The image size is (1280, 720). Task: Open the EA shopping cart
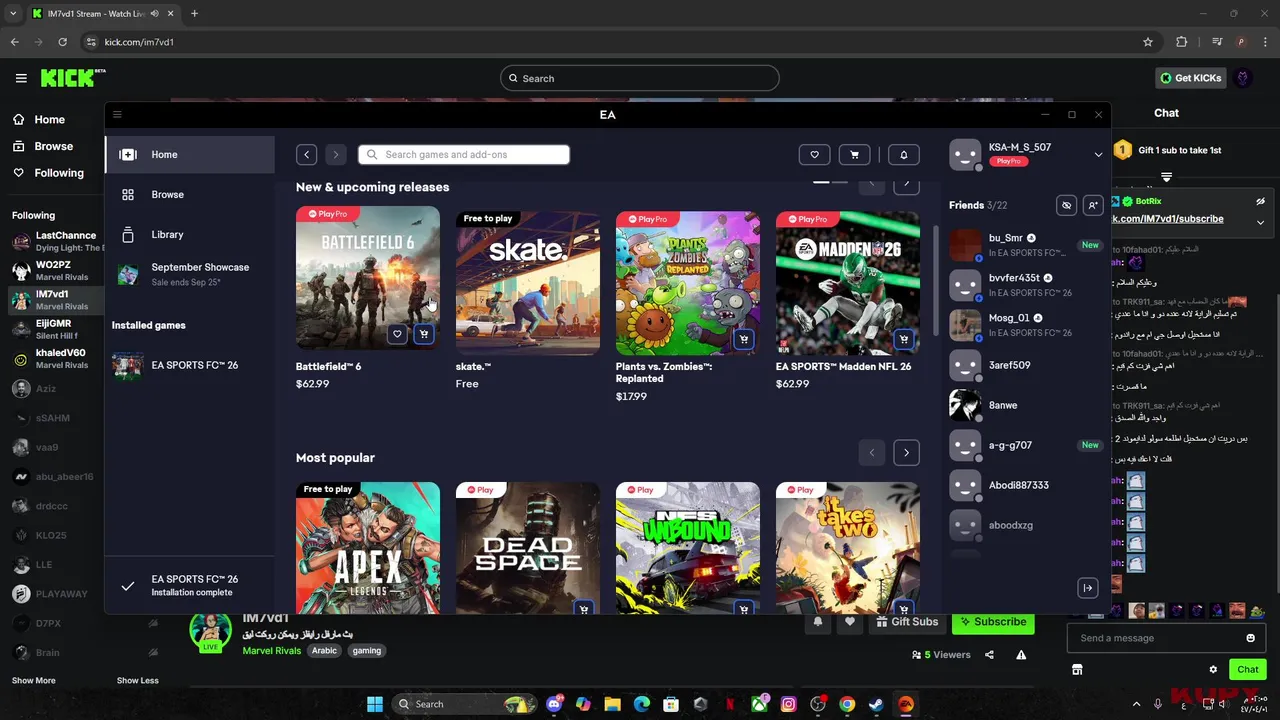pyautogui.click(x=854, y=155)
